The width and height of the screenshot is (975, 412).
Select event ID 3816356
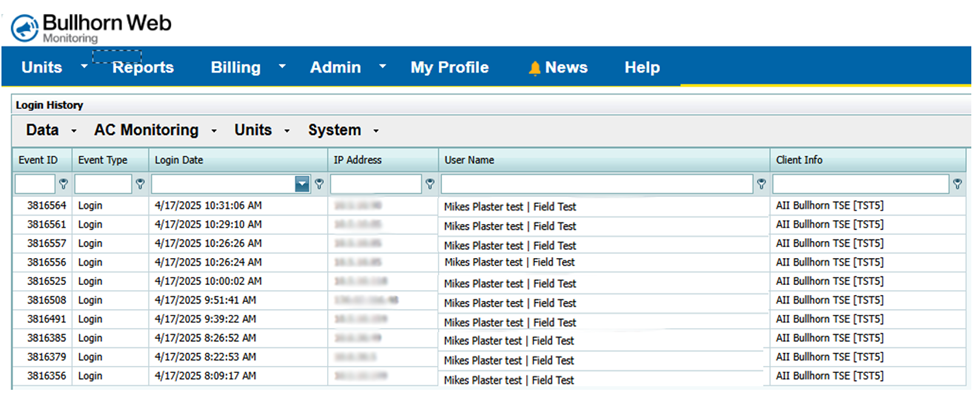click(46, 376)
